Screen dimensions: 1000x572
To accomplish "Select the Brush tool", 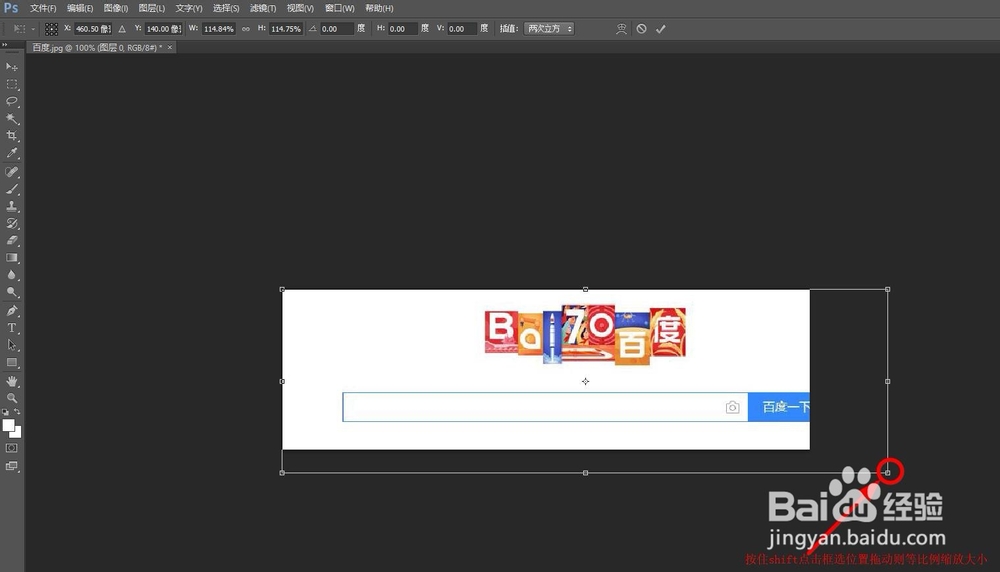I will pos(11,189).
